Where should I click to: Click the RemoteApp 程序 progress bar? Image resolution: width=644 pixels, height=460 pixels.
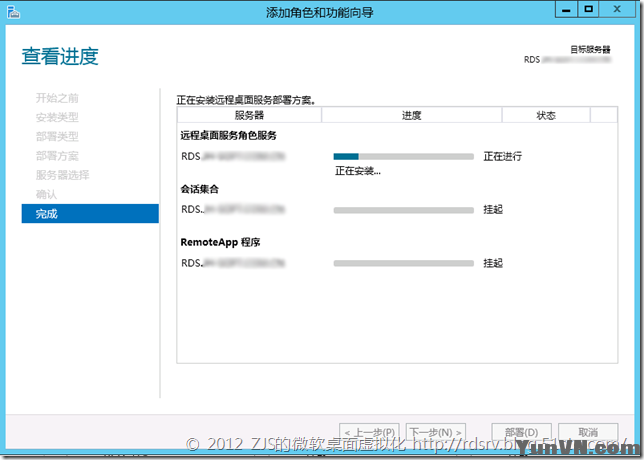[x=403, y=263]
